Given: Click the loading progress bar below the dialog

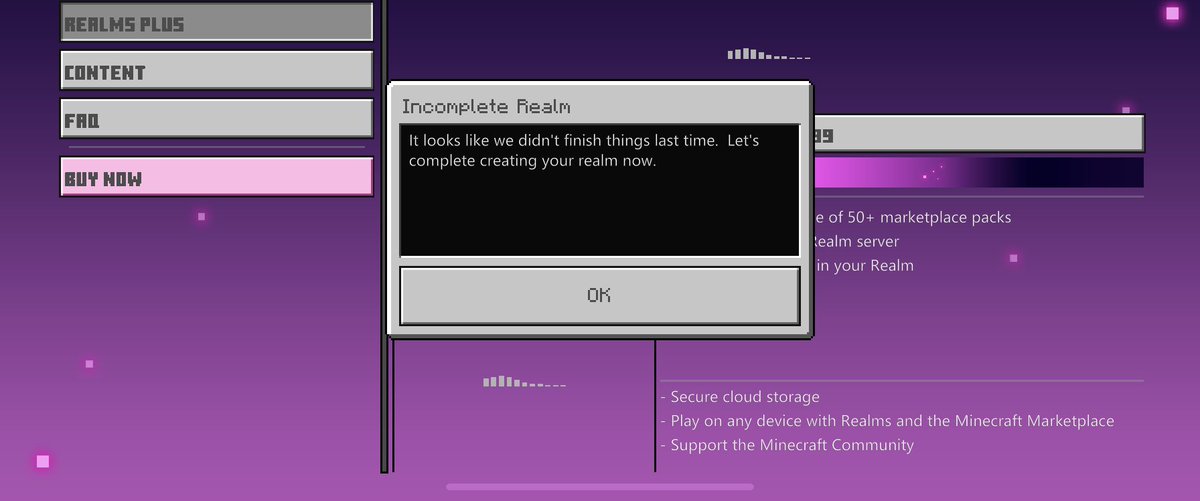Looking at the screenshot, I should point(524,382).
